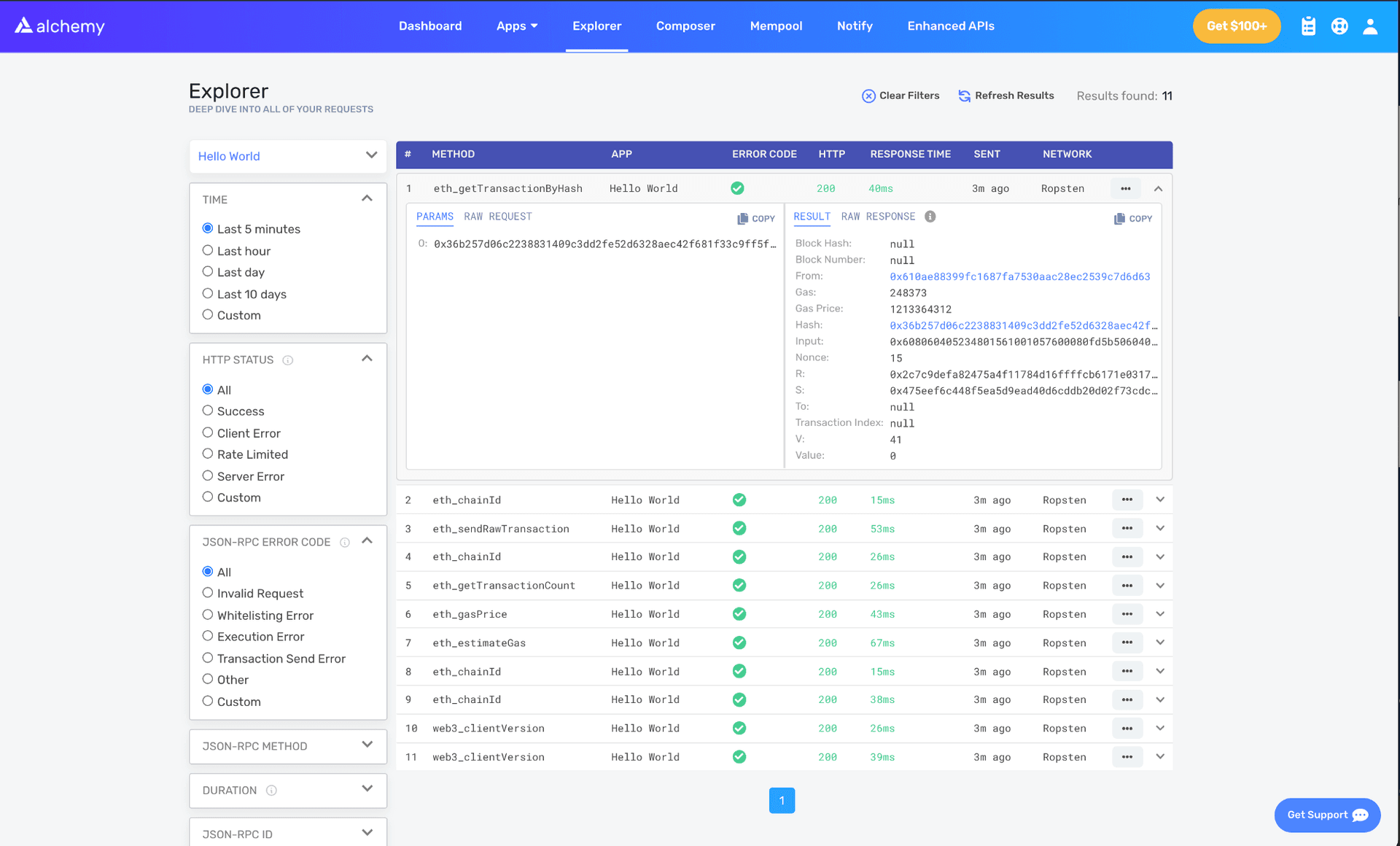This screenshot has height=846, width=1400.
Task: Click the Copy icon for RESULT panel
Action: (x=1131, y=218)
